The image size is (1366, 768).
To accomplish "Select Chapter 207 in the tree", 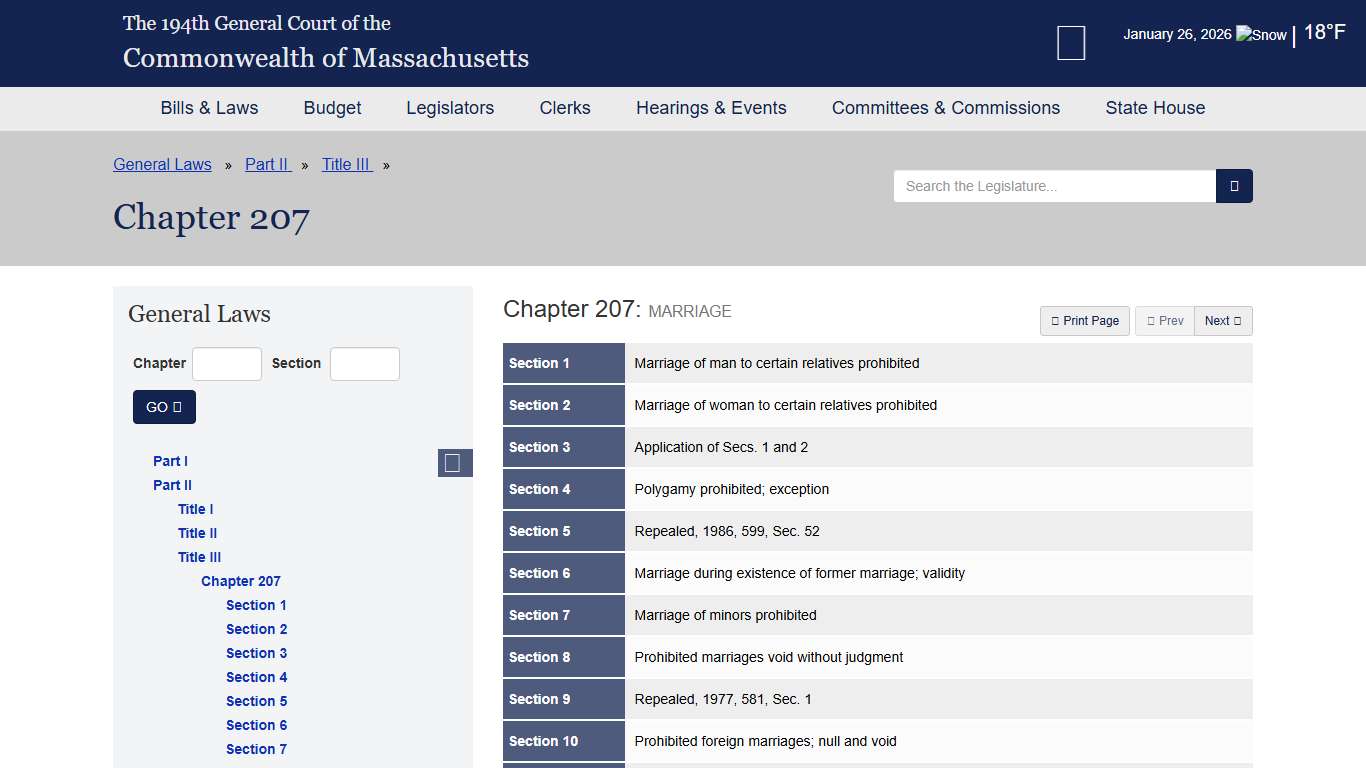I will click(x=241, y=581).
